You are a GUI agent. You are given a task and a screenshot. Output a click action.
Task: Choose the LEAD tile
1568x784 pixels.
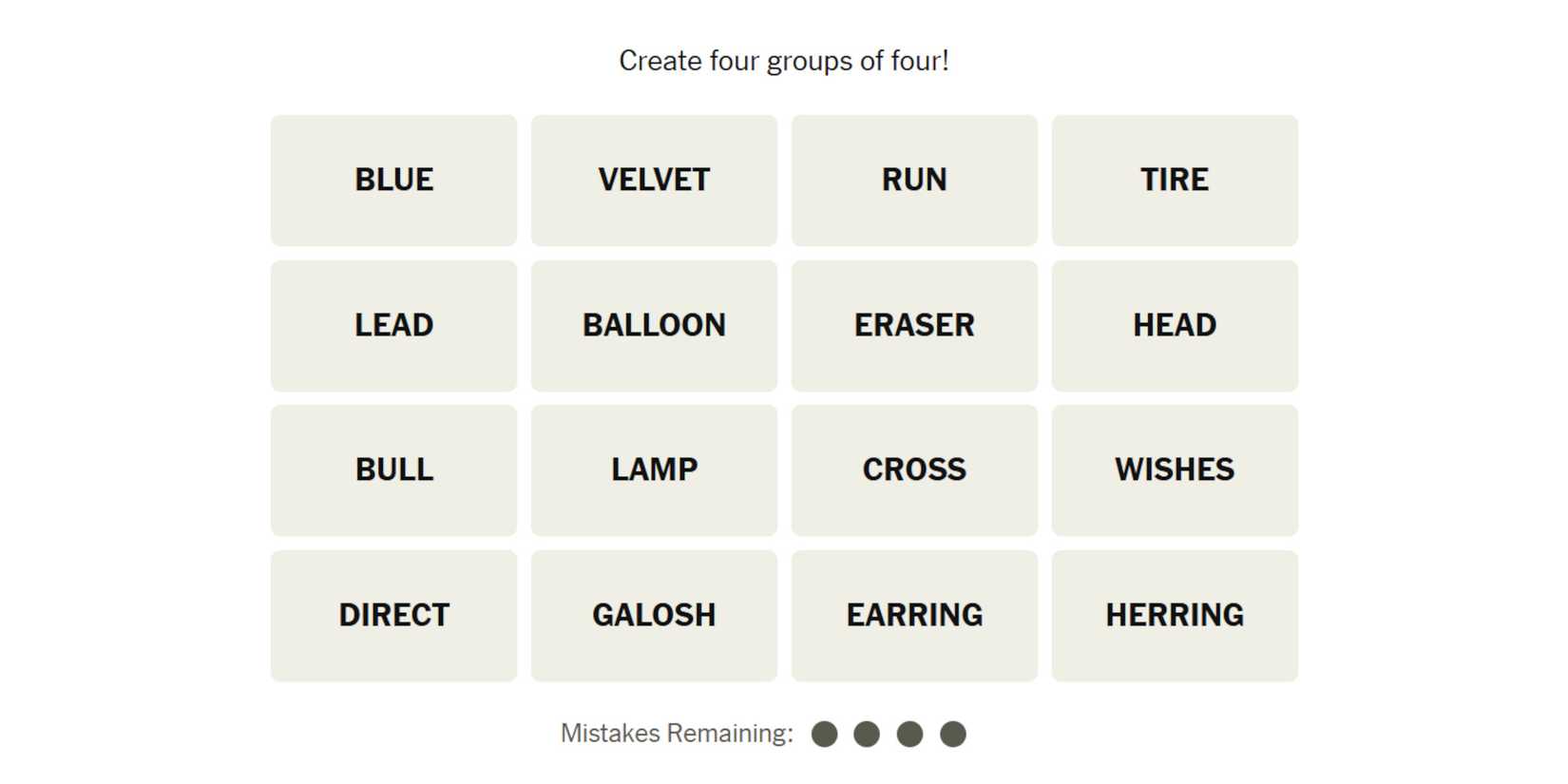click(393, 326)
